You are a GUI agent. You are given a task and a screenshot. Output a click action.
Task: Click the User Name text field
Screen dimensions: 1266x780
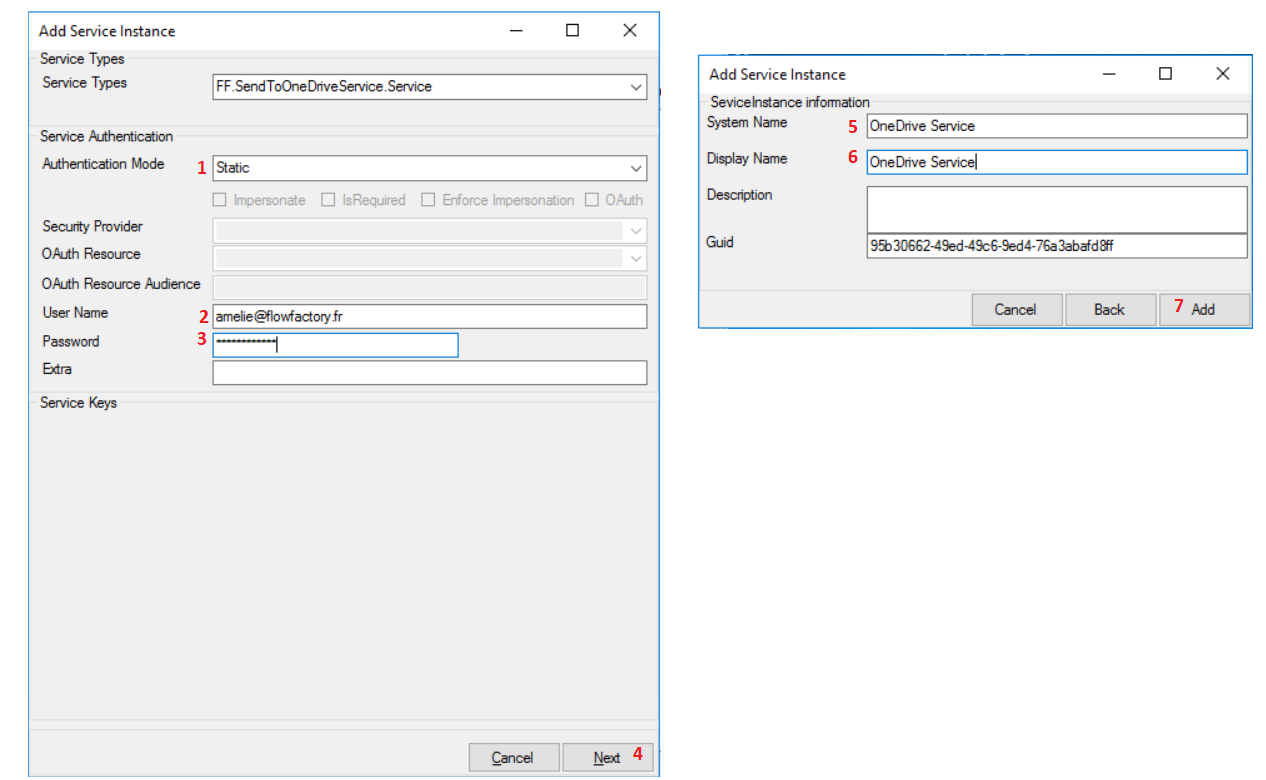point(430,317)
